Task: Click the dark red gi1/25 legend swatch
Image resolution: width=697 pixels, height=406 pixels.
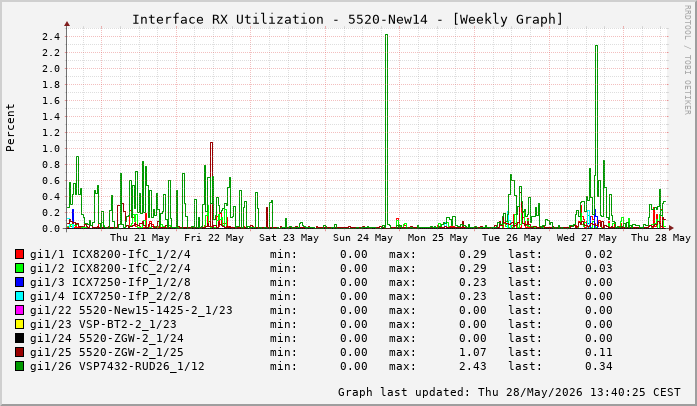Action: [19, 352]
